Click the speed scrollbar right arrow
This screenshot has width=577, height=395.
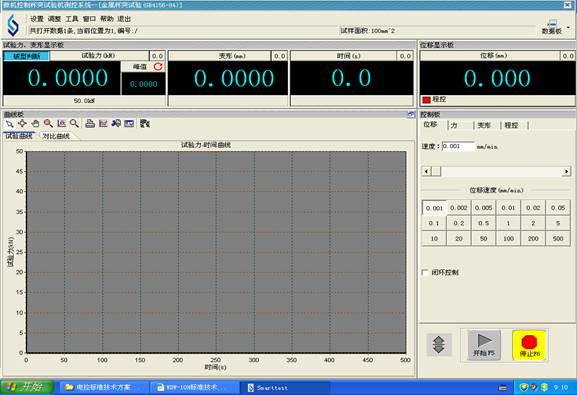coord(566,171)
